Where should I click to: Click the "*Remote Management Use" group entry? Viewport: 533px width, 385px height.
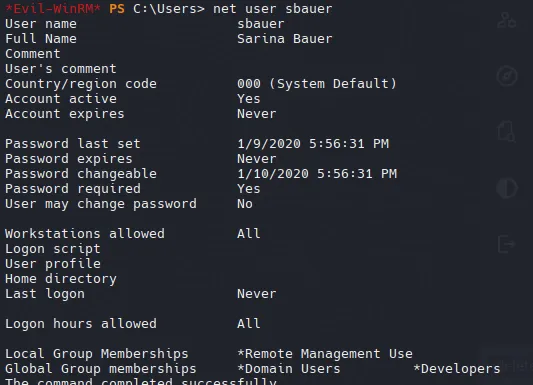pos(325,354)
